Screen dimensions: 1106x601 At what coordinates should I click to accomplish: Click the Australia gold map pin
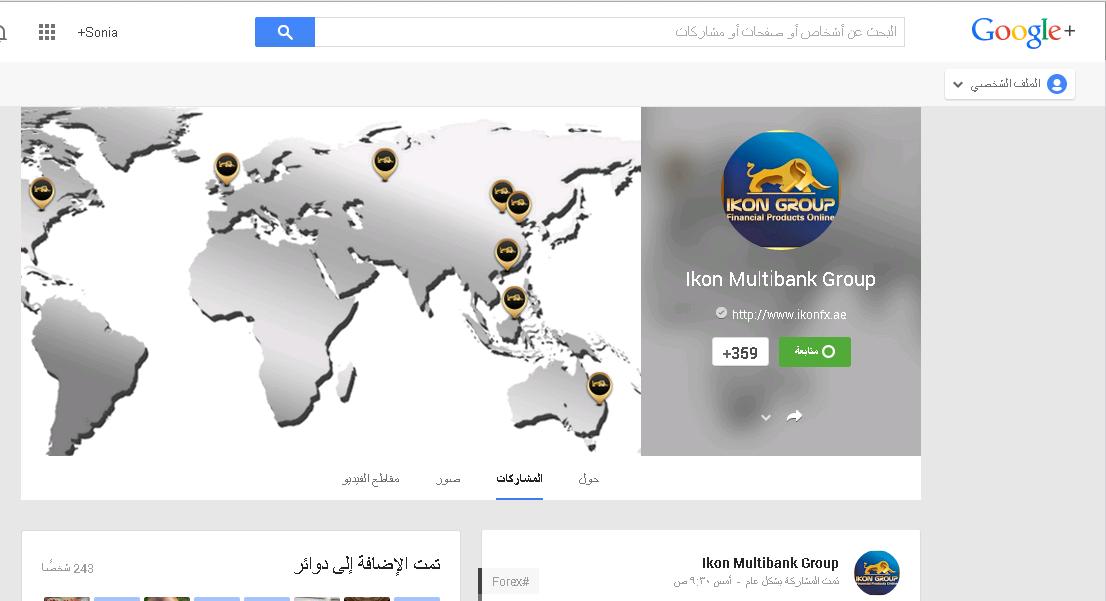(599, 387)
